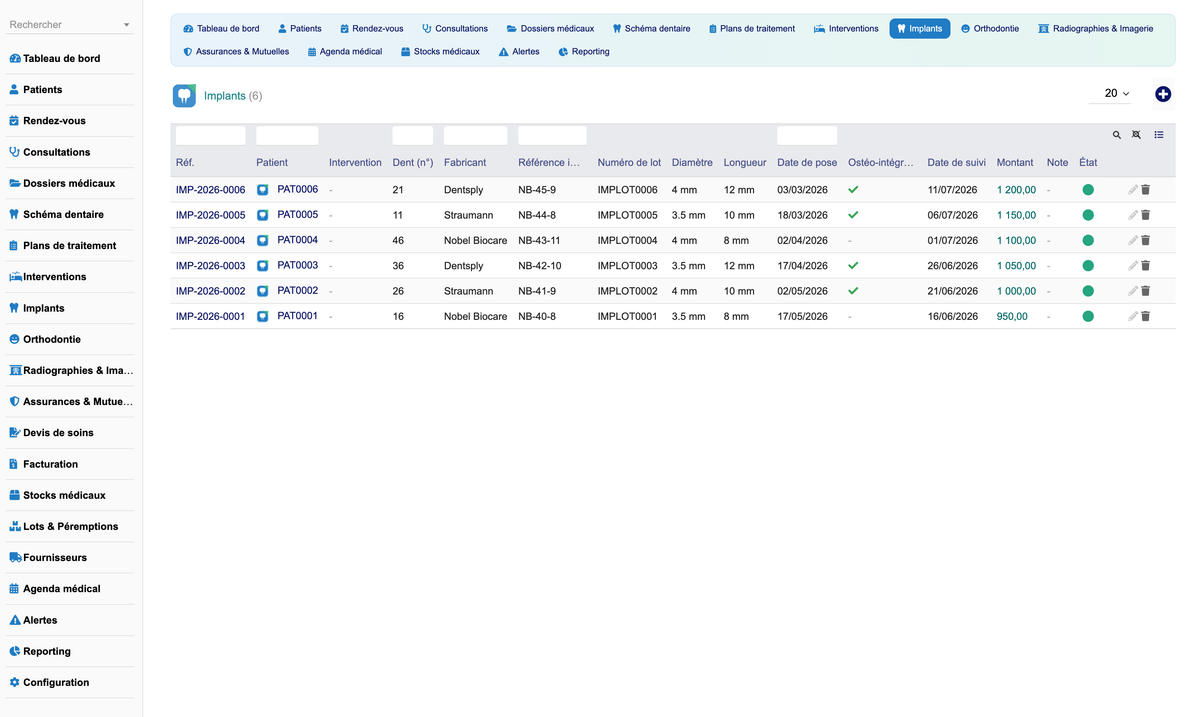Open Agenda médical tab in top navigation
The width and height of the screenshot is (1200, 717).
click(x=345, y=51)
